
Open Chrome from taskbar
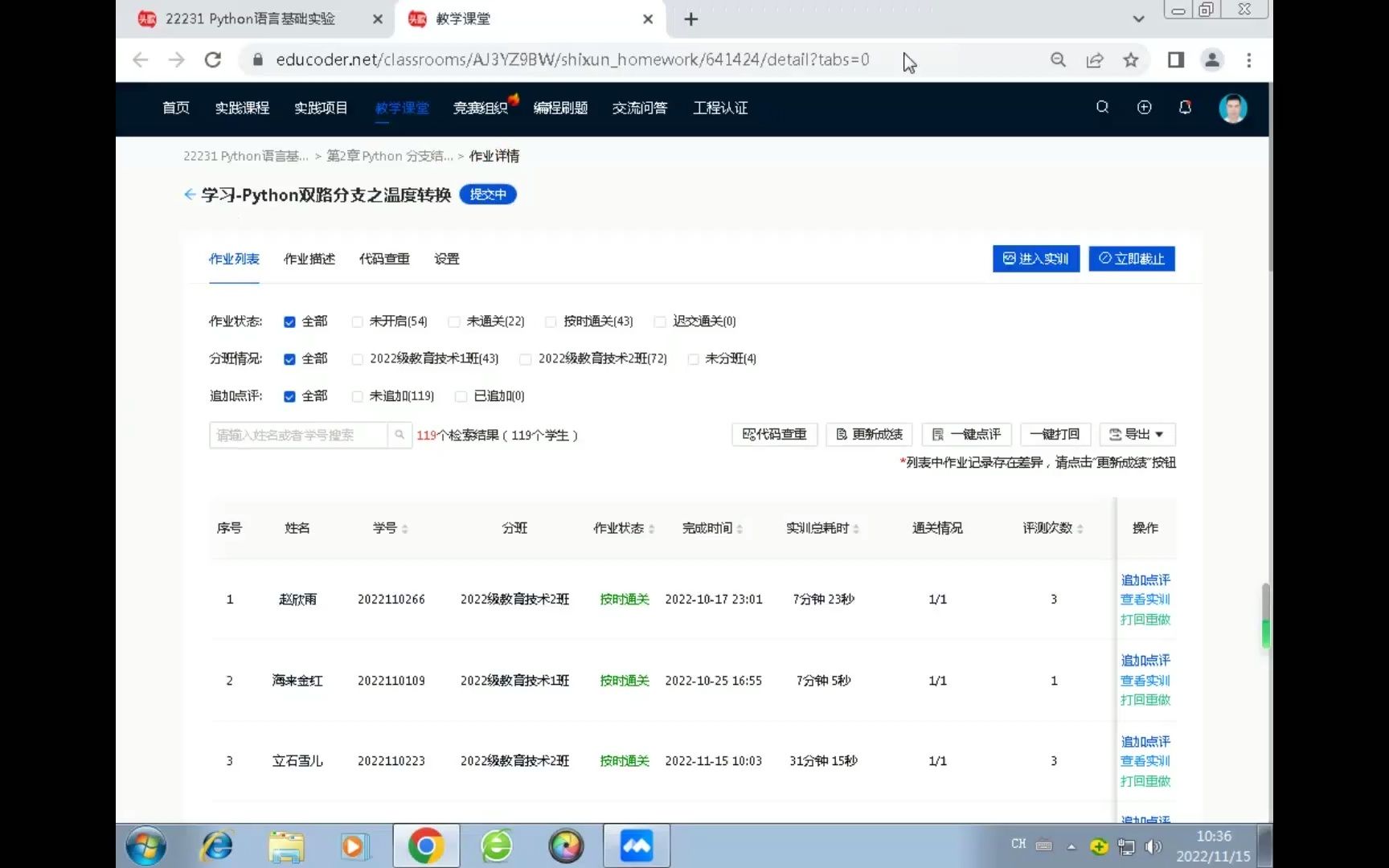[426, 846]
